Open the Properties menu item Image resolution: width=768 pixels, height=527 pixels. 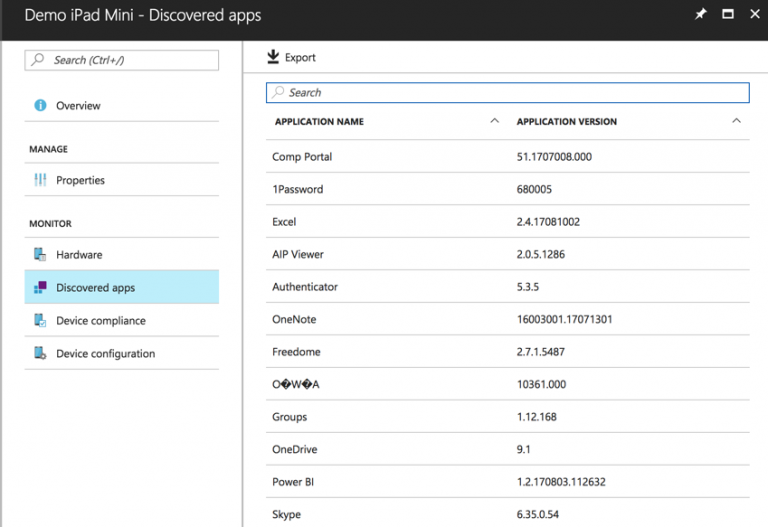click(121, 180)
